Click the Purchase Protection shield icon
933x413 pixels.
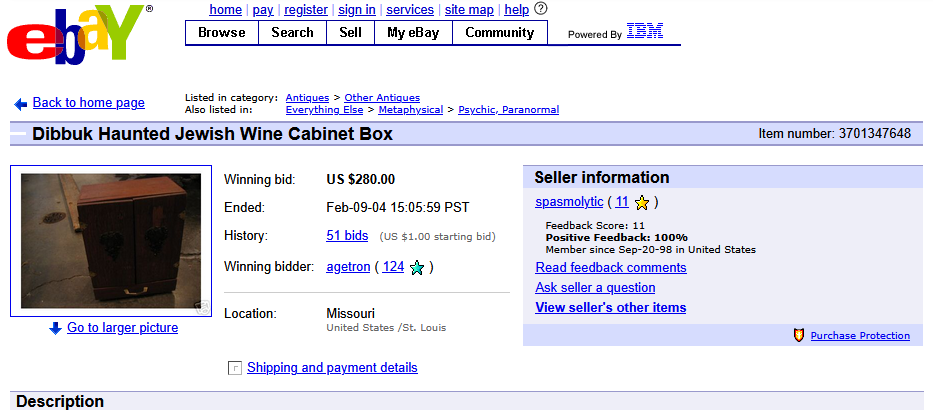point(798,336)
